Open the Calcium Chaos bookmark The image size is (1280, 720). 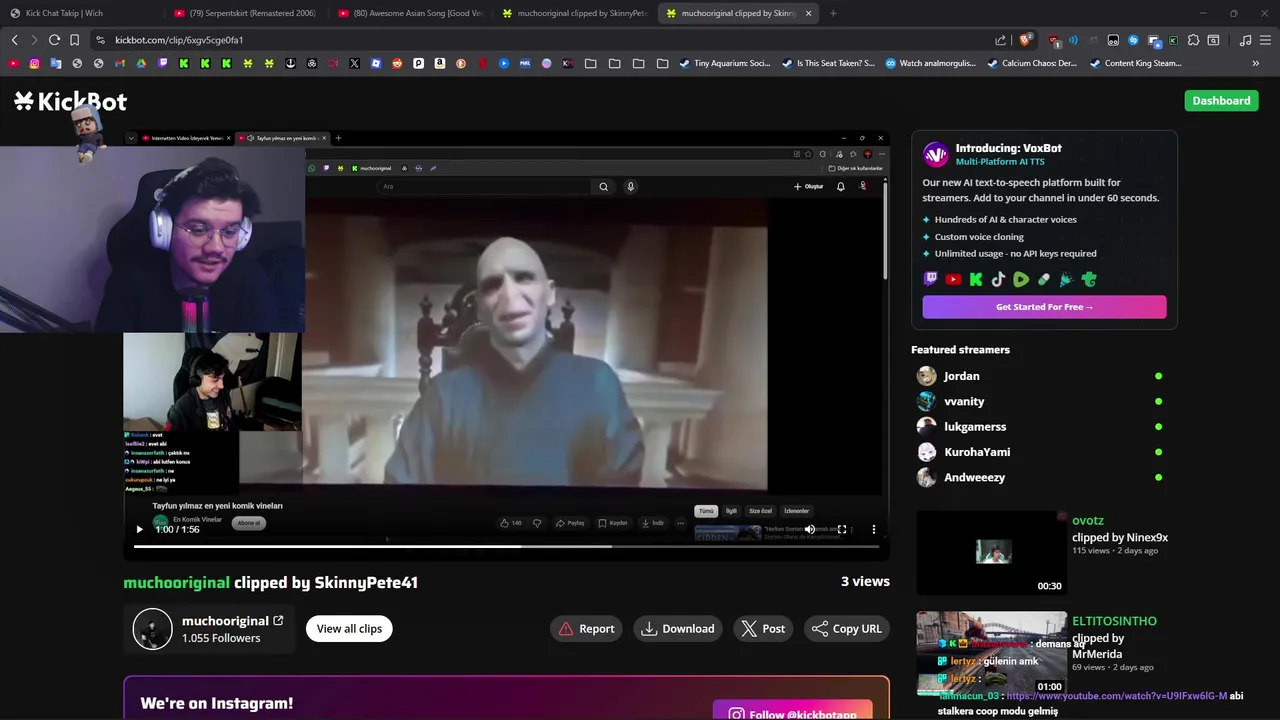pyautogui.click(x=1032, y=63)
